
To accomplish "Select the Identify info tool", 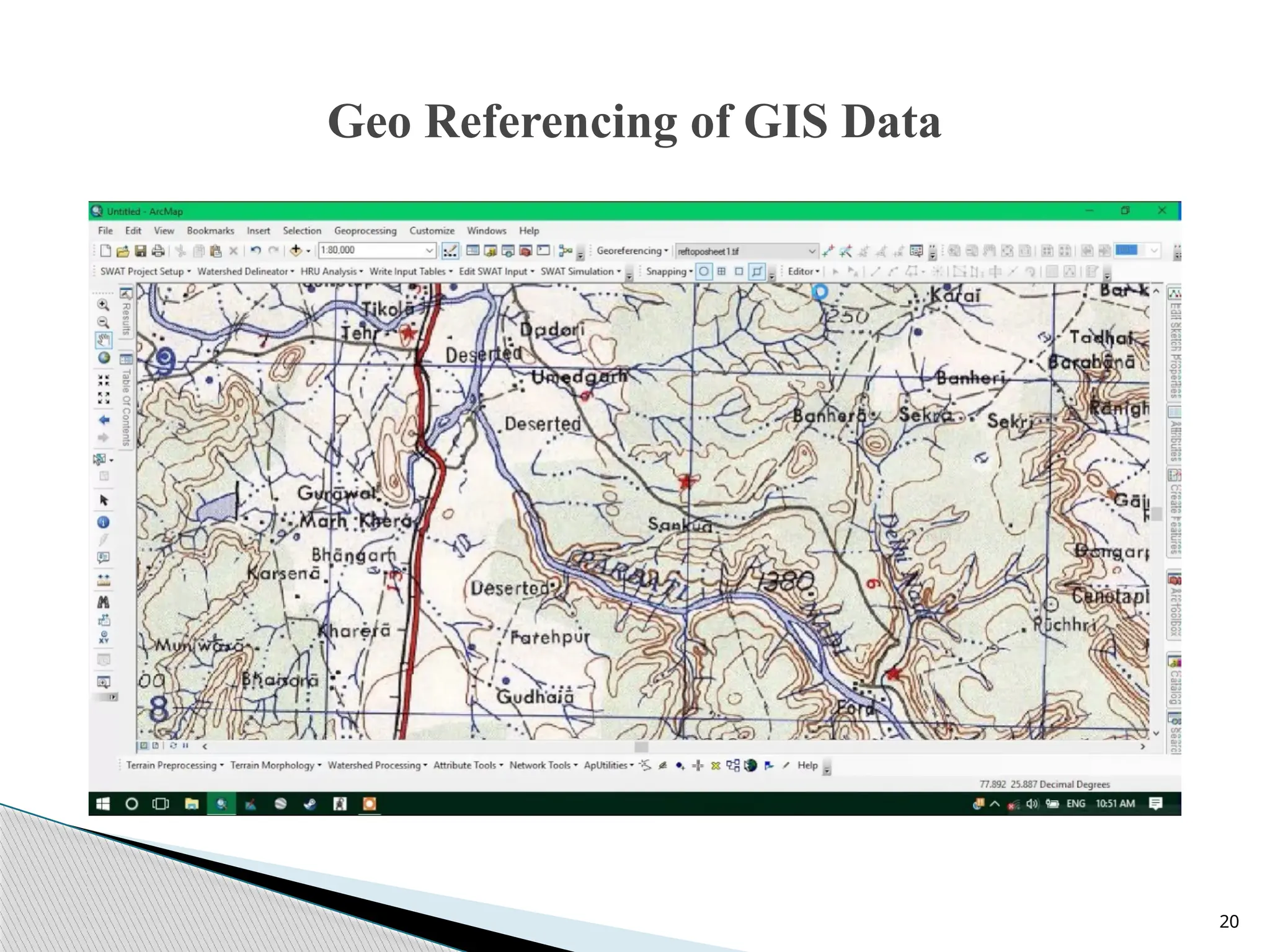I will click(x=104, y=522).
